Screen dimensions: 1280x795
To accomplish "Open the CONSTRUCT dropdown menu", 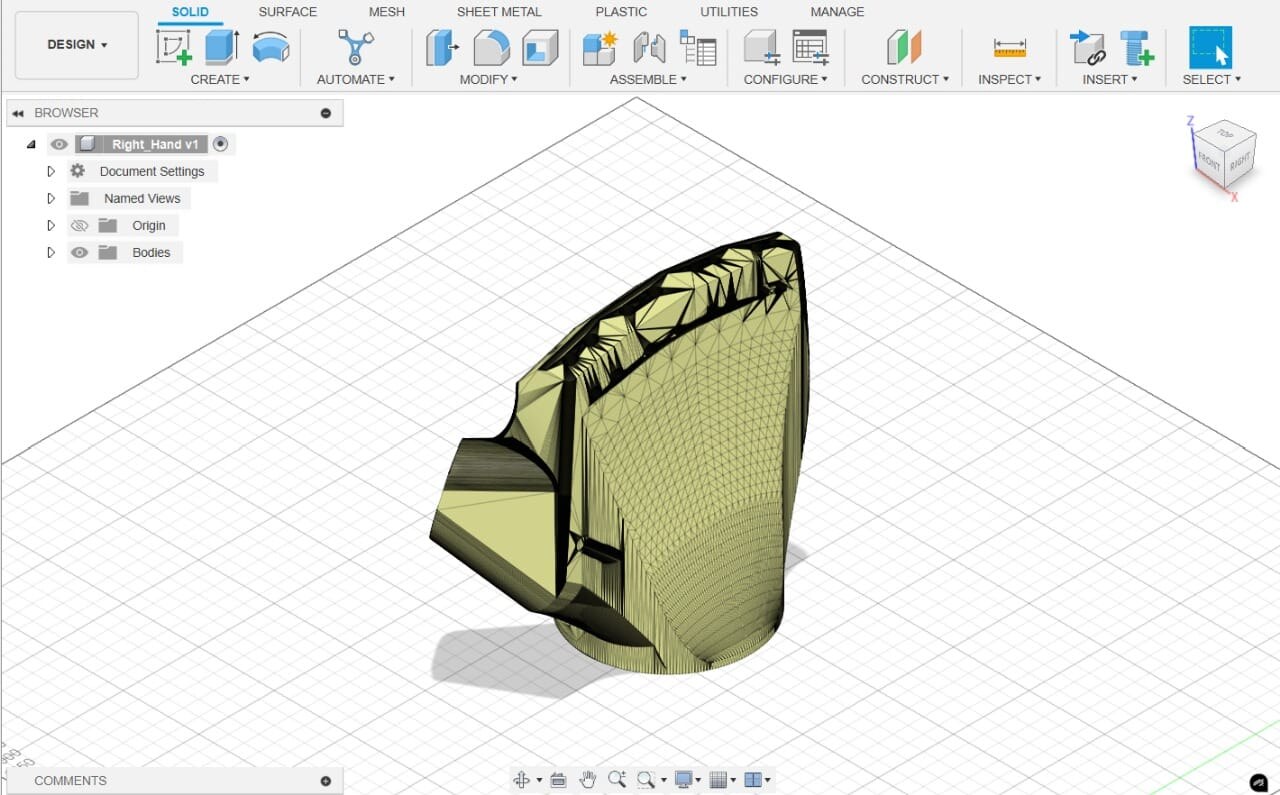I will (x=905, y=79).
